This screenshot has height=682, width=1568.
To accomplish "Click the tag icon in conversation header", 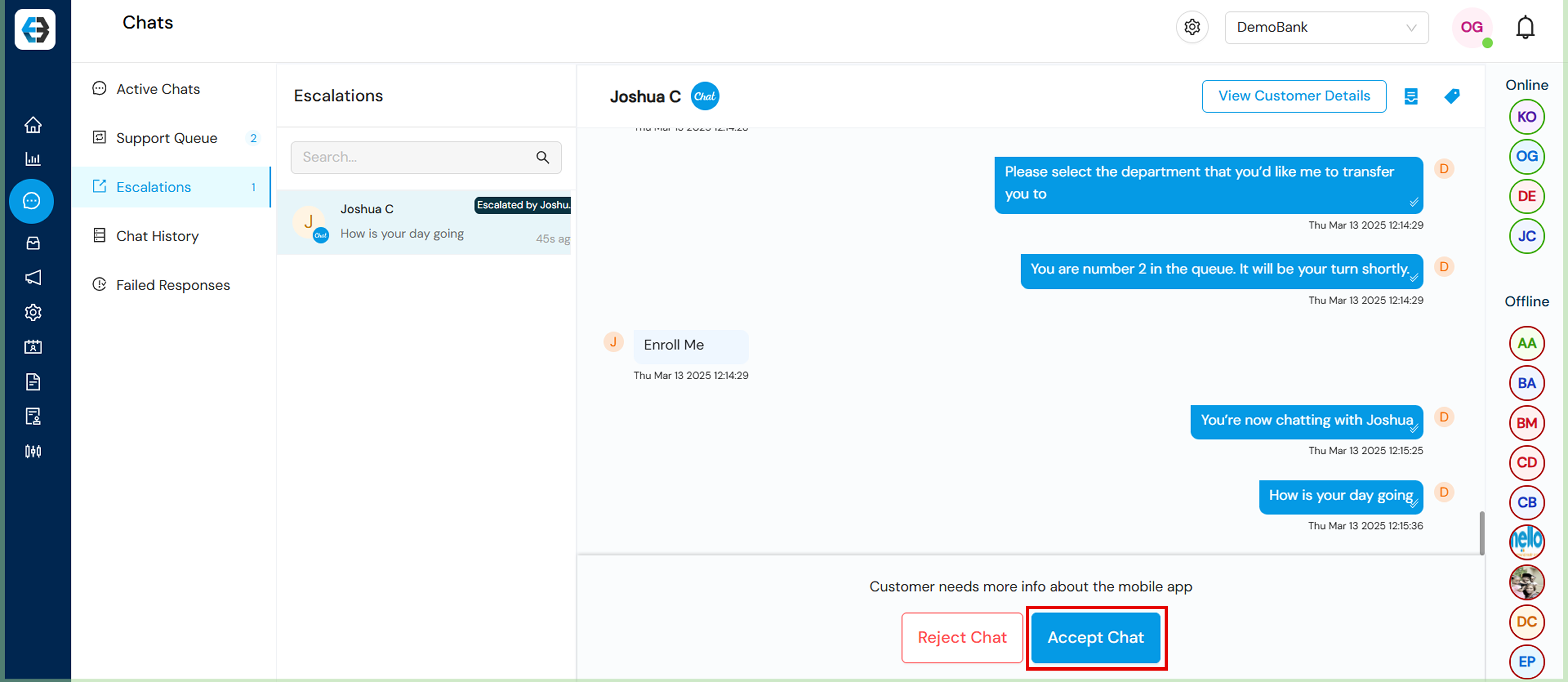I will pos(1452,96).
